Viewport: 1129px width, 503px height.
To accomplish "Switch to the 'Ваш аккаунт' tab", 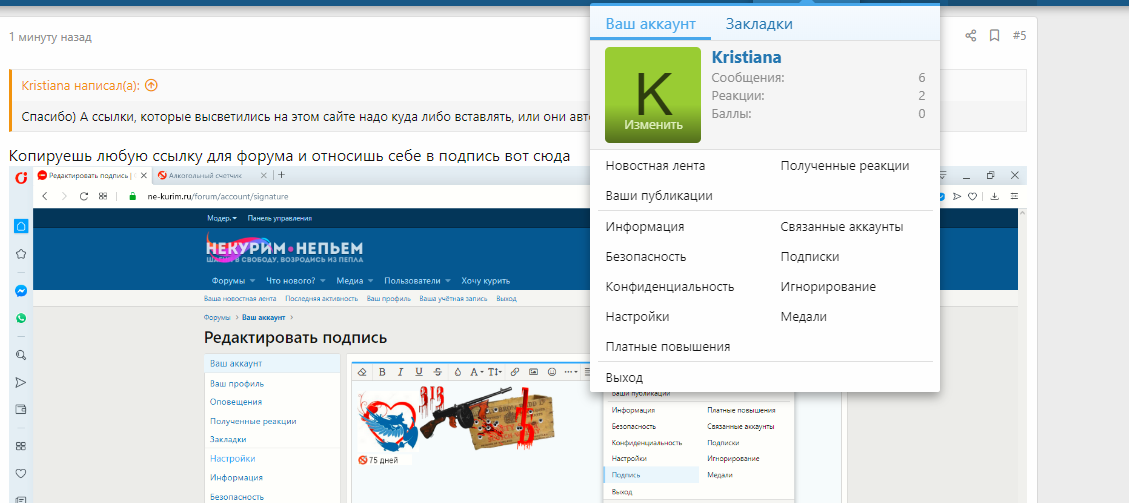I will pyautogui.click(x=650, y=24).
